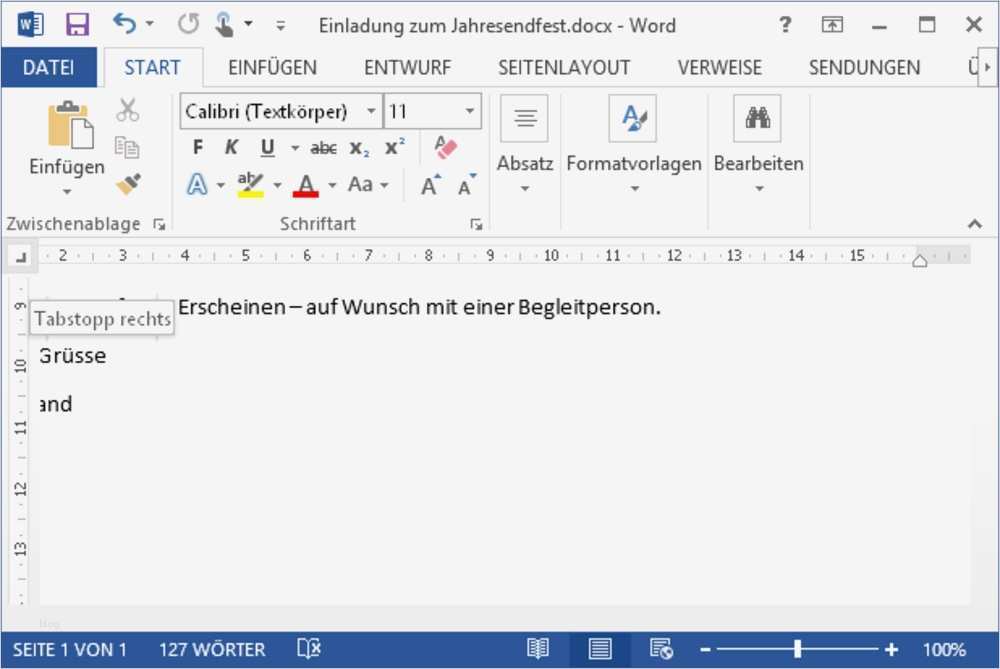Cut selected text with the Scissors icon
Viewport: 1000px width, 669px height.
[128, 108]
